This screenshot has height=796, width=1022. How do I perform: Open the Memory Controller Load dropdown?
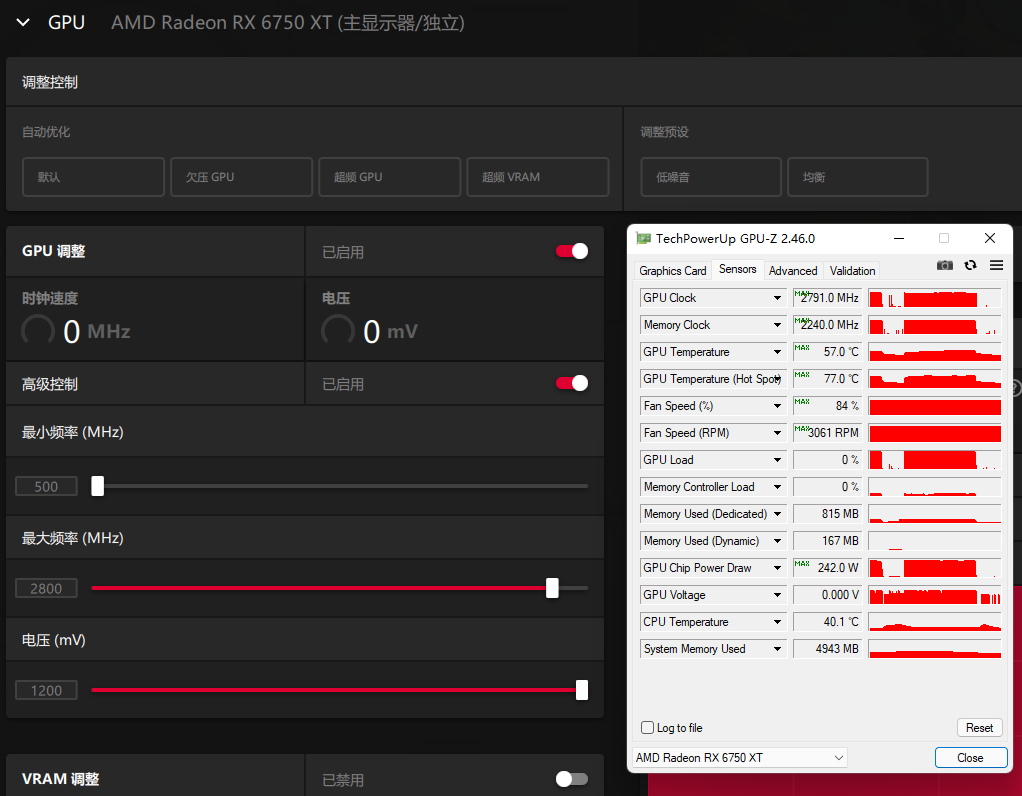pyautogui.click(x=778, y=487)
